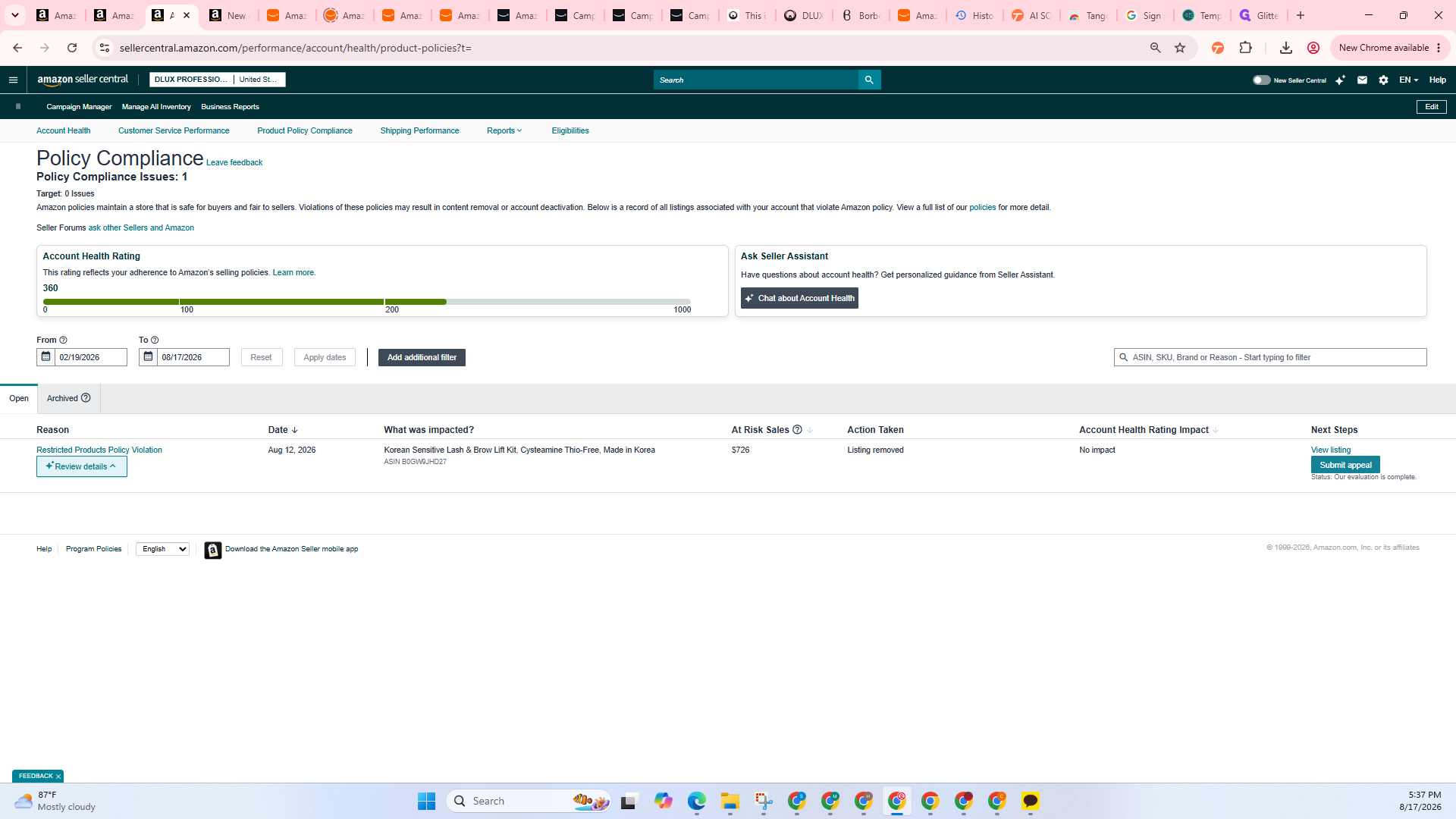Click the bookmark flag icon beside Campaign Manager

click(x=18, y=107)
